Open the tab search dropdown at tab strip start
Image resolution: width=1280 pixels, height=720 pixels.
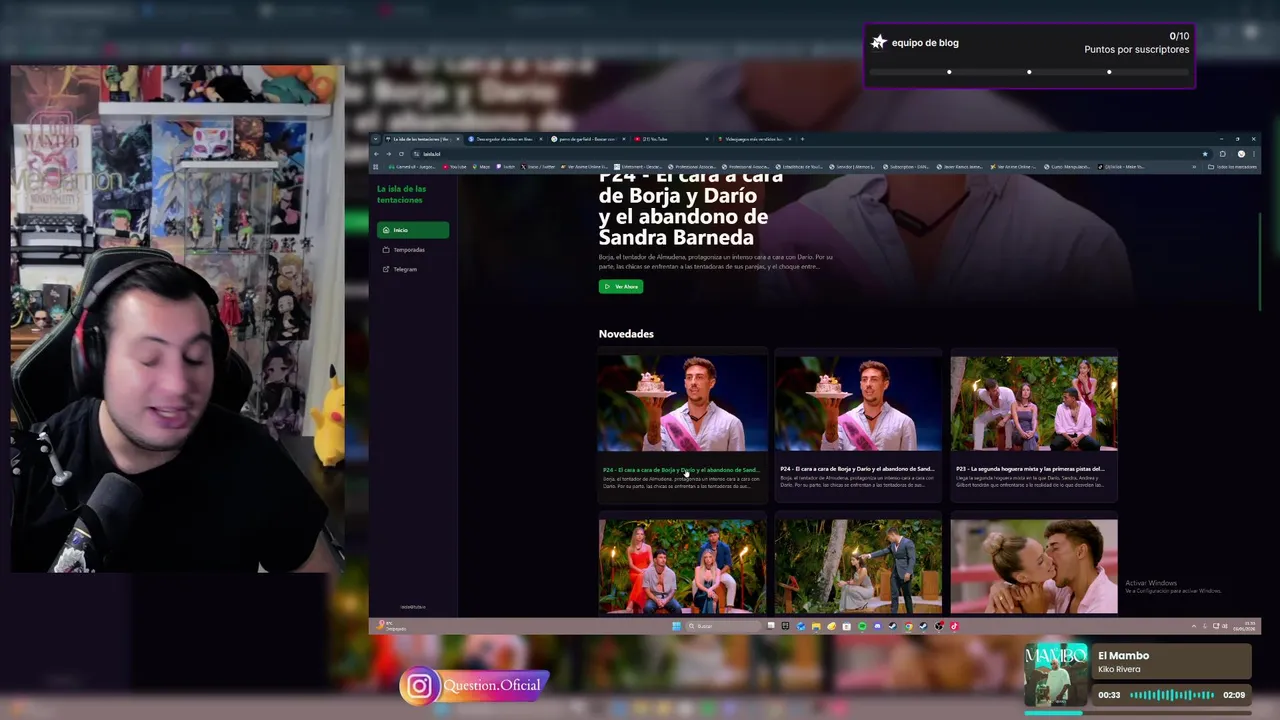[375, 139]
